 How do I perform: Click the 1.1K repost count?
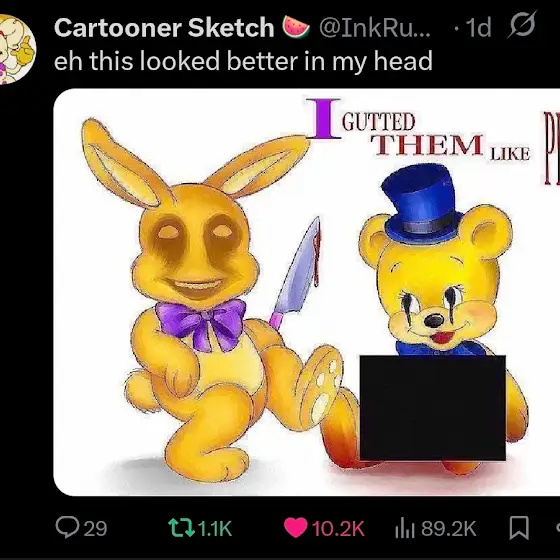215,529
